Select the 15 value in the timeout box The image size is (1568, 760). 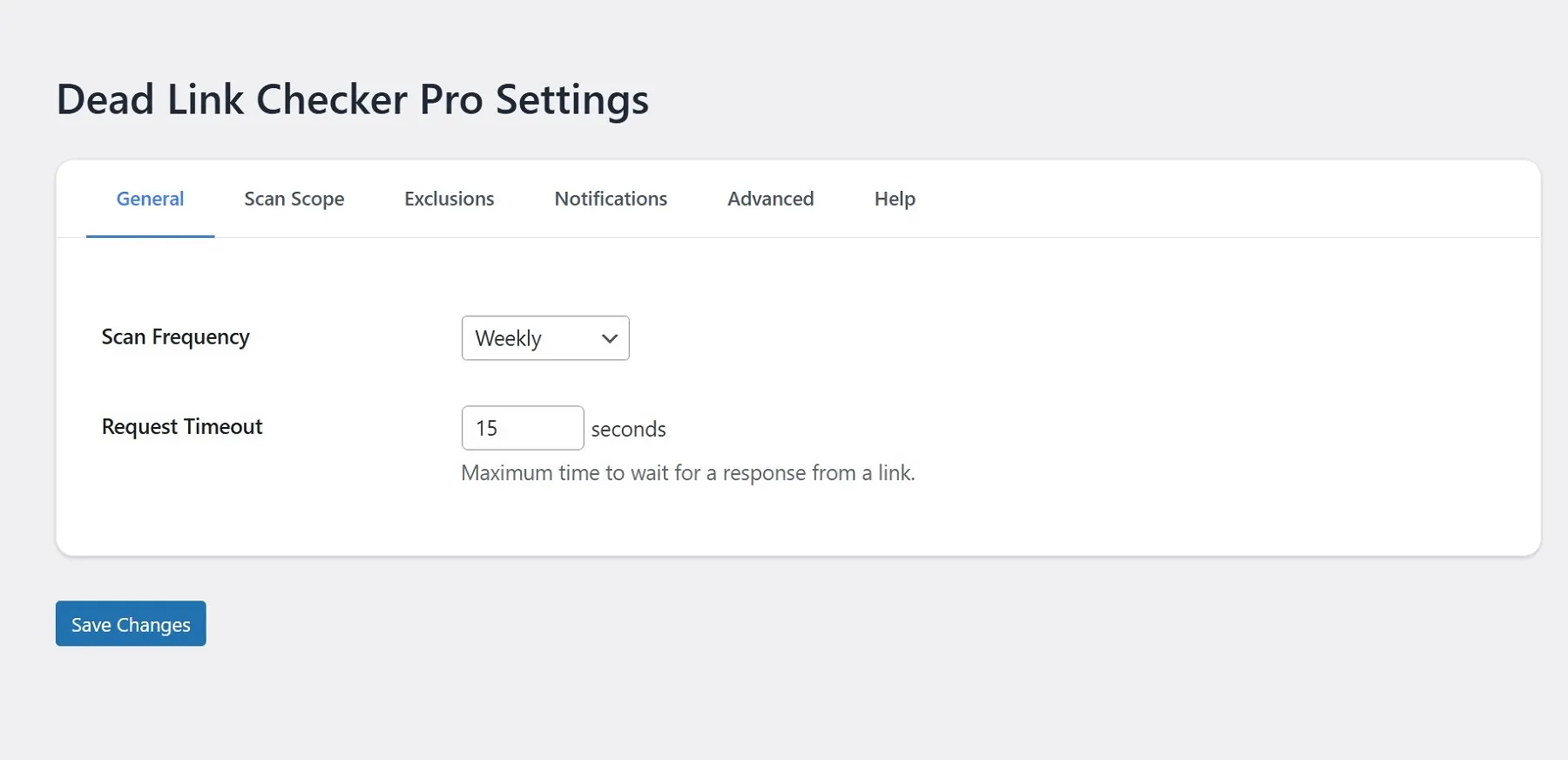coord(488,428)
